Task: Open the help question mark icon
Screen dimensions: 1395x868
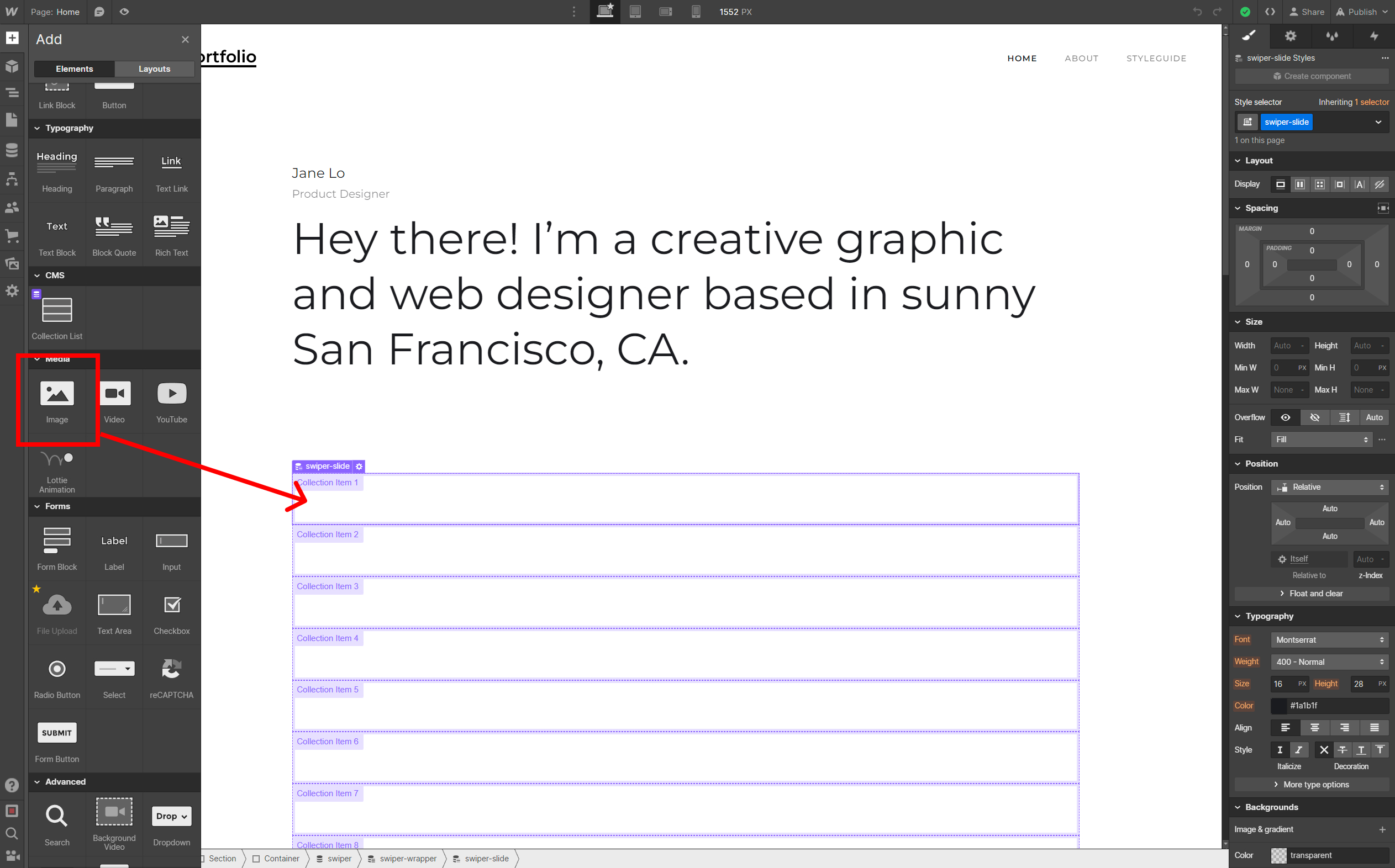Action: click(x=12, y=785)
